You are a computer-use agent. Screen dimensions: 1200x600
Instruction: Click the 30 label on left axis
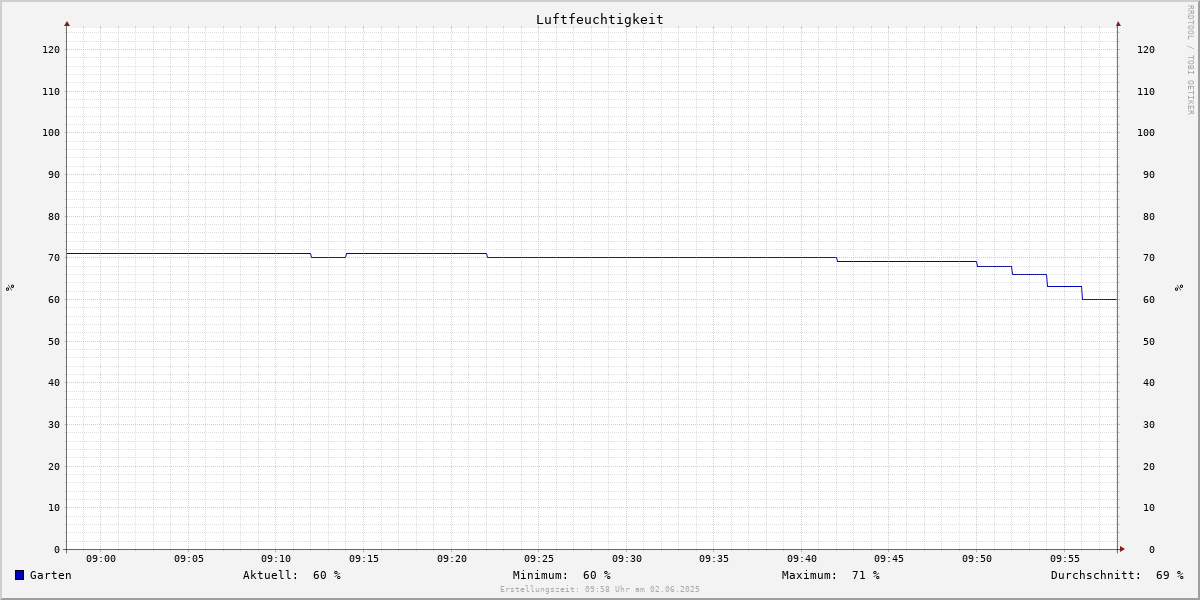click(54, 424)
